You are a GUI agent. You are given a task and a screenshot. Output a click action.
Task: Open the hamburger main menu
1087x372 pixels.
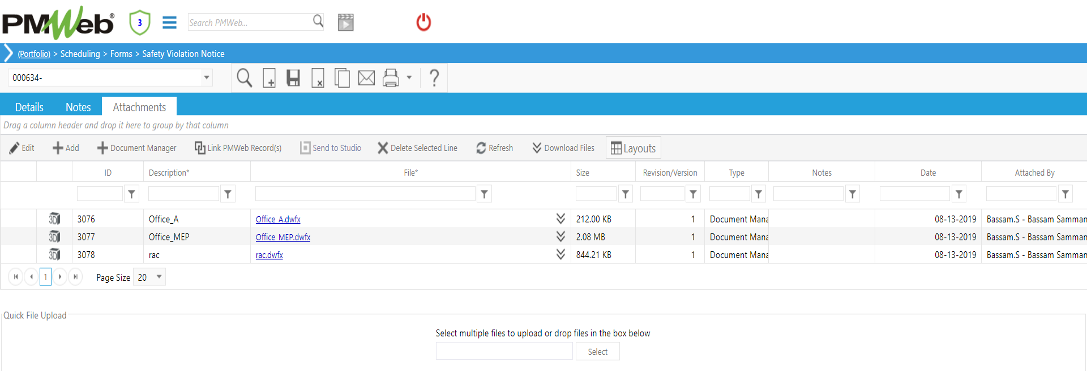[x=170, y=23]
